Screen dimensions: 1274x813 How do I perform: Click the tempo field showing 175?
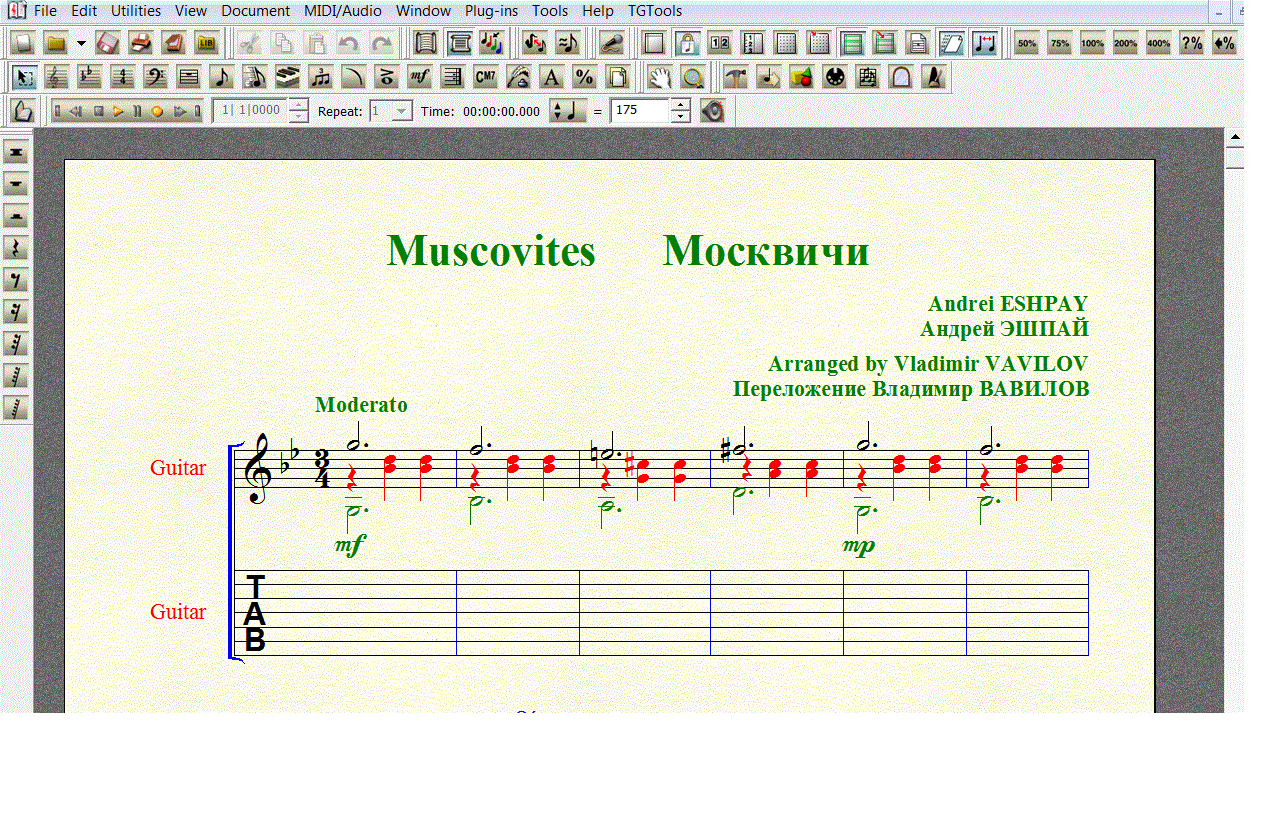(x=639, y=111)
